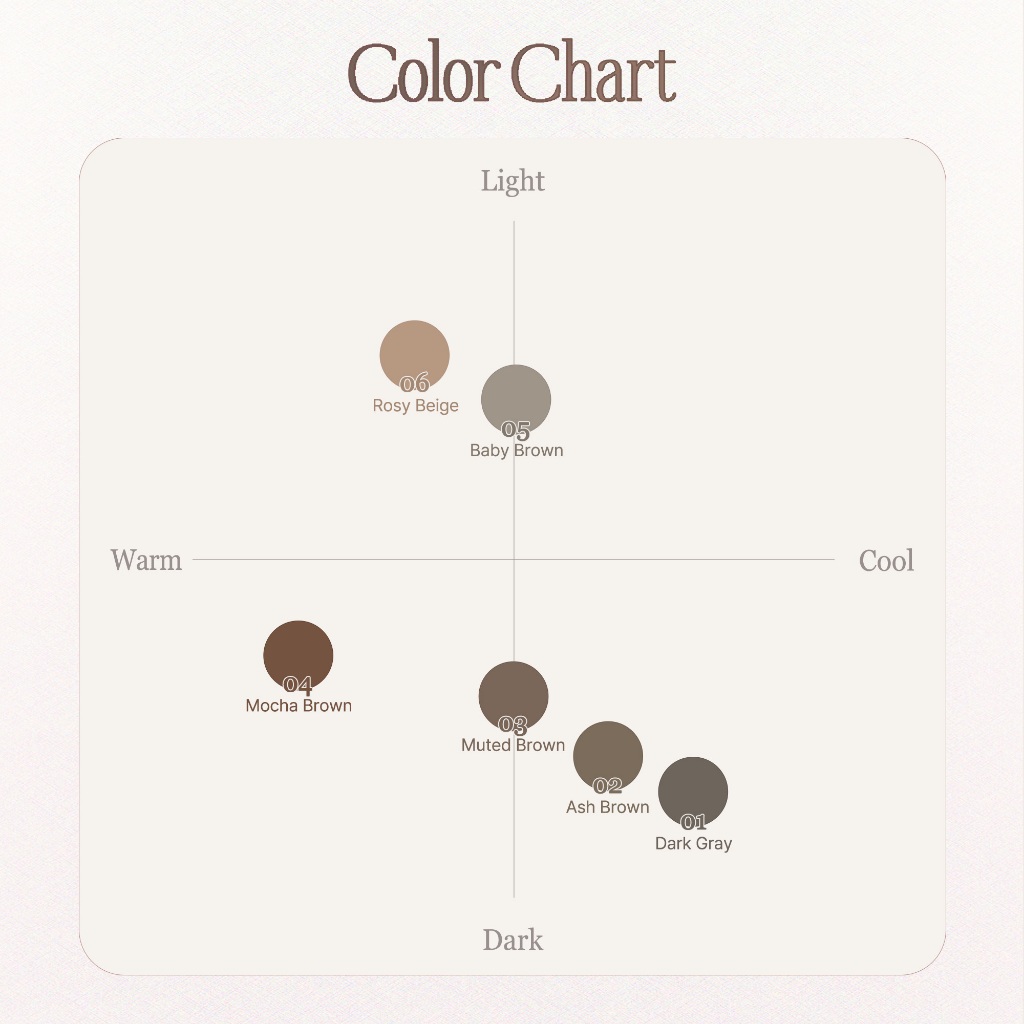
Task: Click the Light axis label
Action: pyautogui.click(x=513, y=181)
